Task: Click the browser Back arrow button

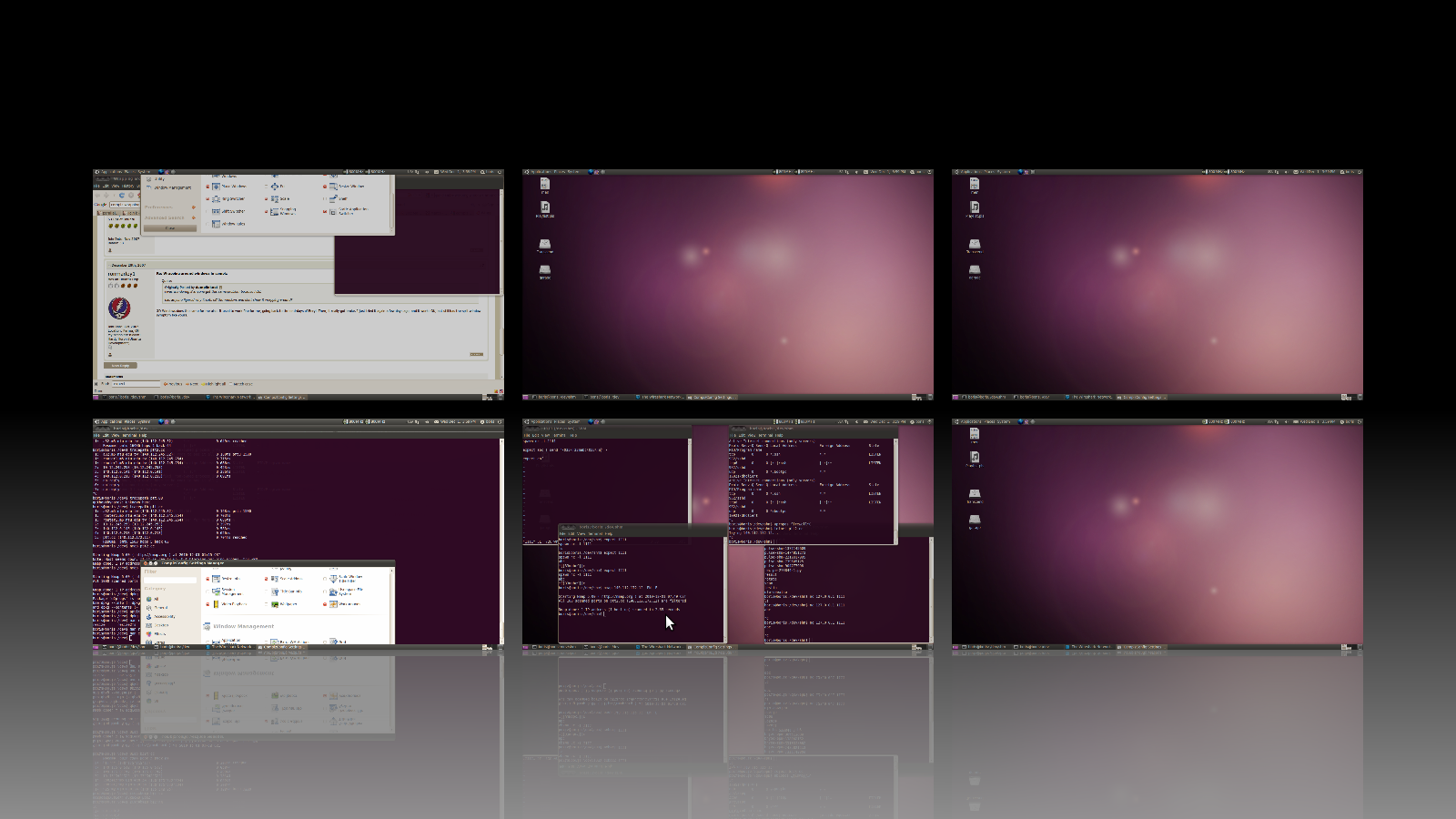Action: pyautogui.click(x=97, y=196)
